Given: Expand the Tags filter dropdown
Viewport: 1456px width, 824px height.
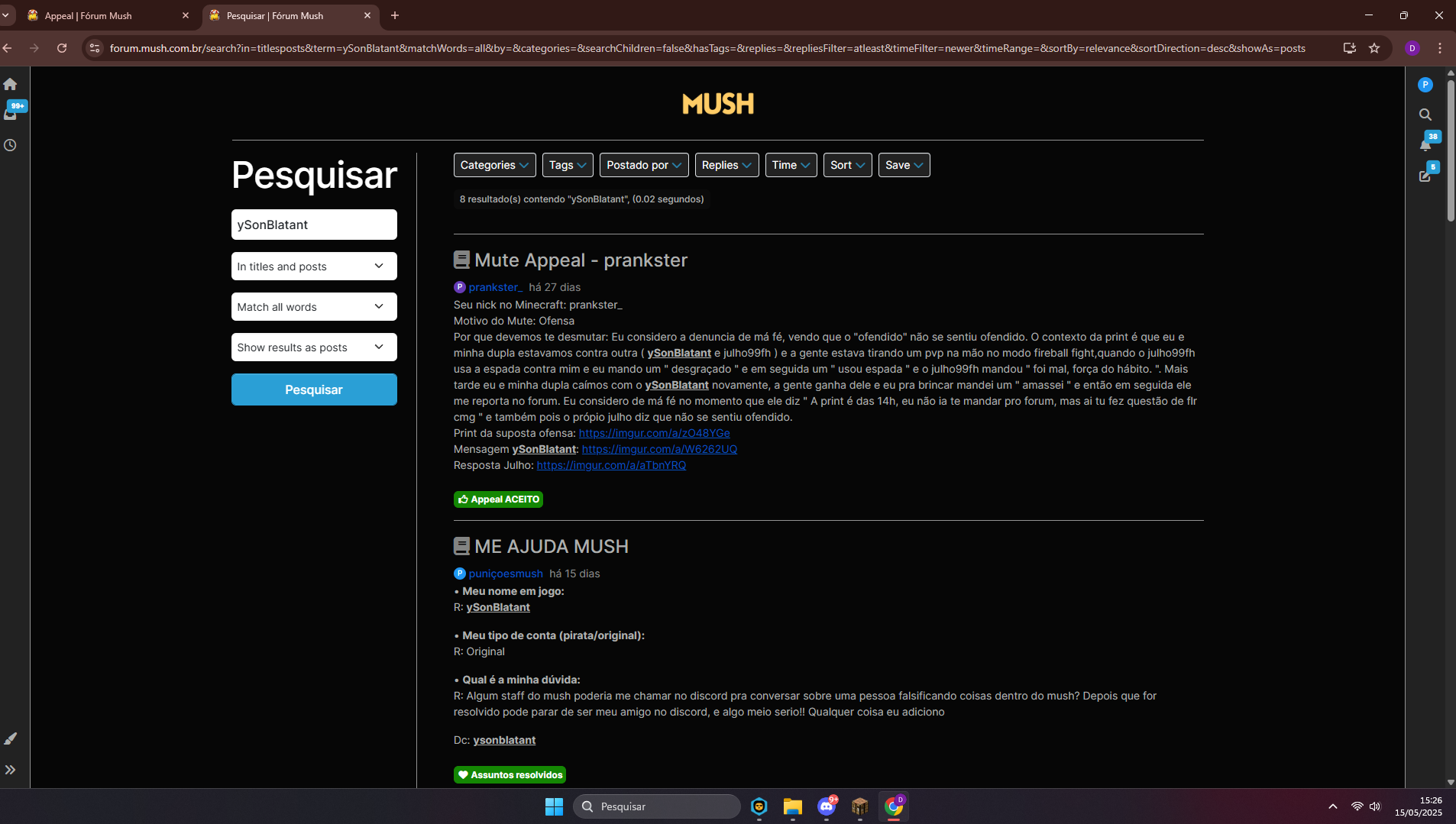Looking at the screenshot, I should click(x=568, y=165).
